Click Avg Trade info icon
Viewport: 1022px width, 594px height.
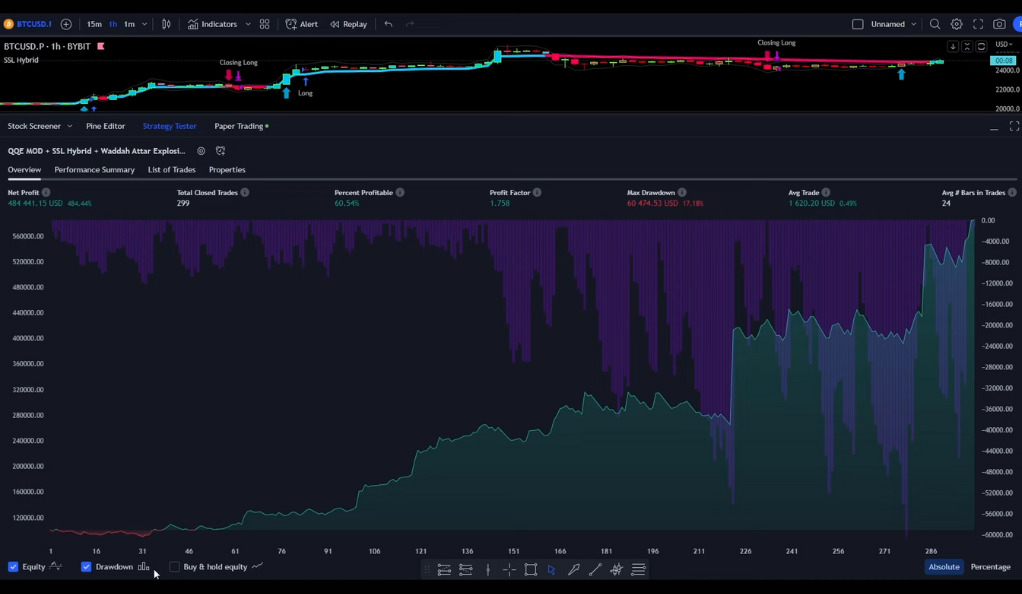tap(826, 192)
